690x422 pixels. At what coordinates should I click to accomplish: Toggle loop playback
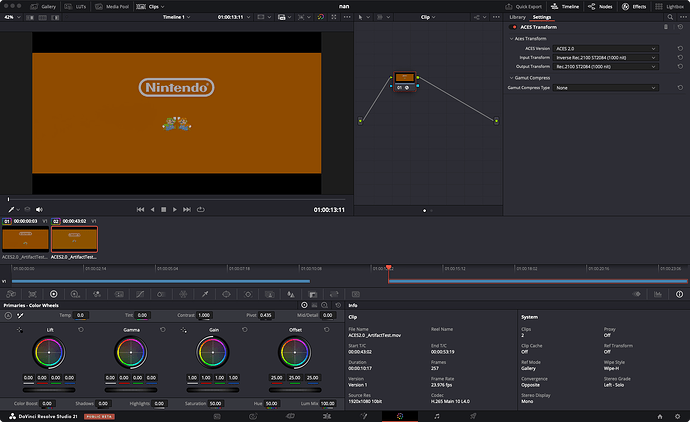coord(201,209)
